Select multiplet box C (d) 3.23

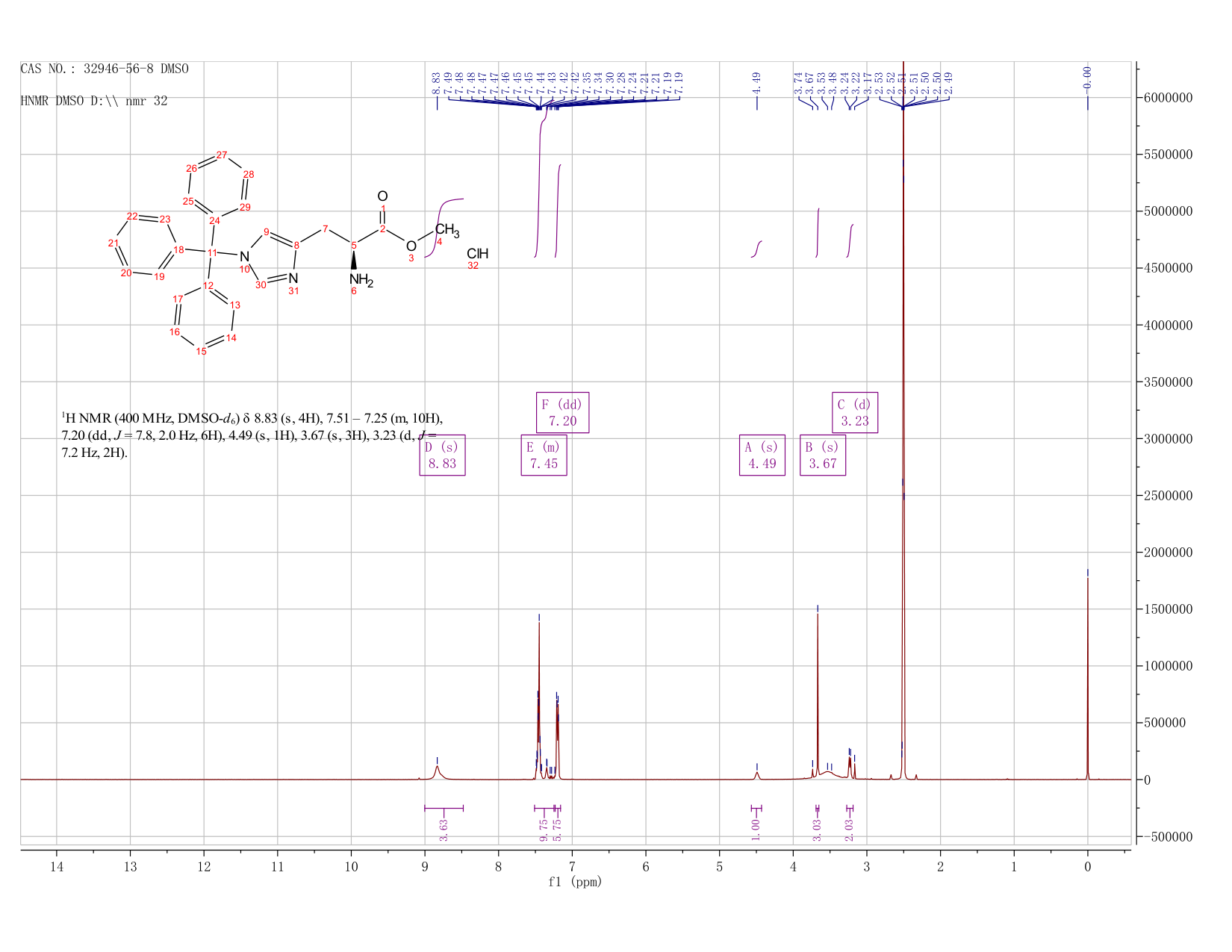pos(855,412)
